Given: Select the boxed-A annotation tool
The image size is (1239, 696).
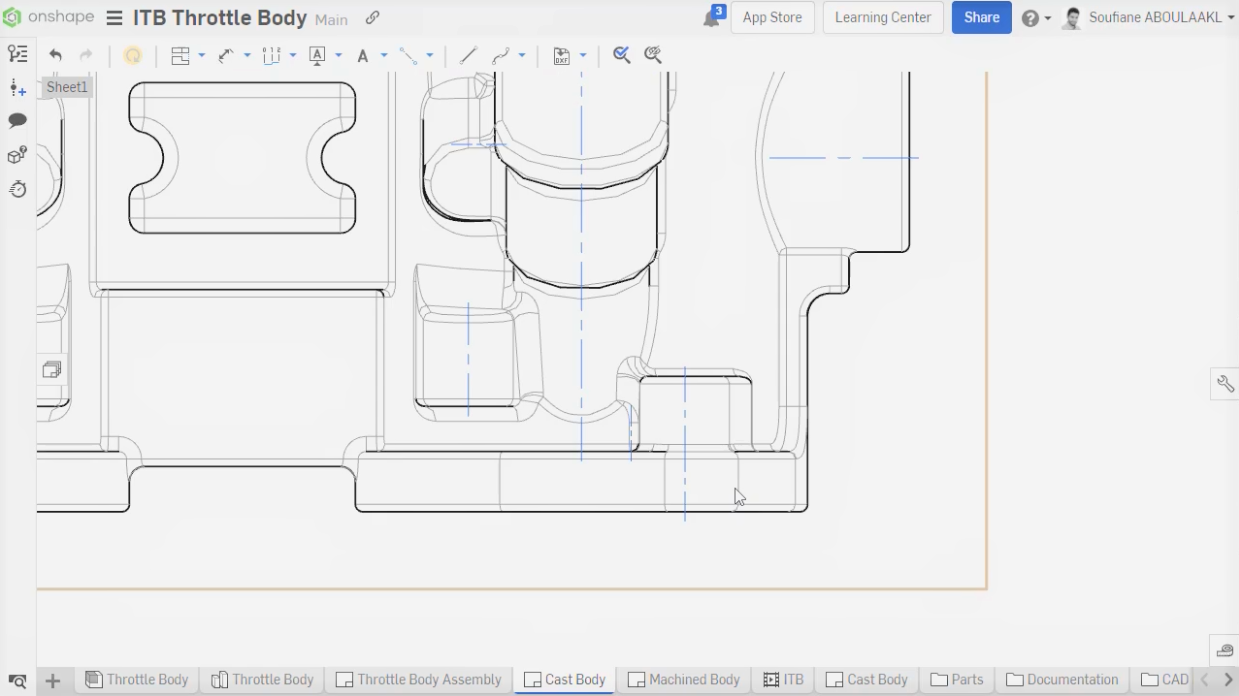Looking at the screenshot, I should pyautogui.click(x=317, y=56).
